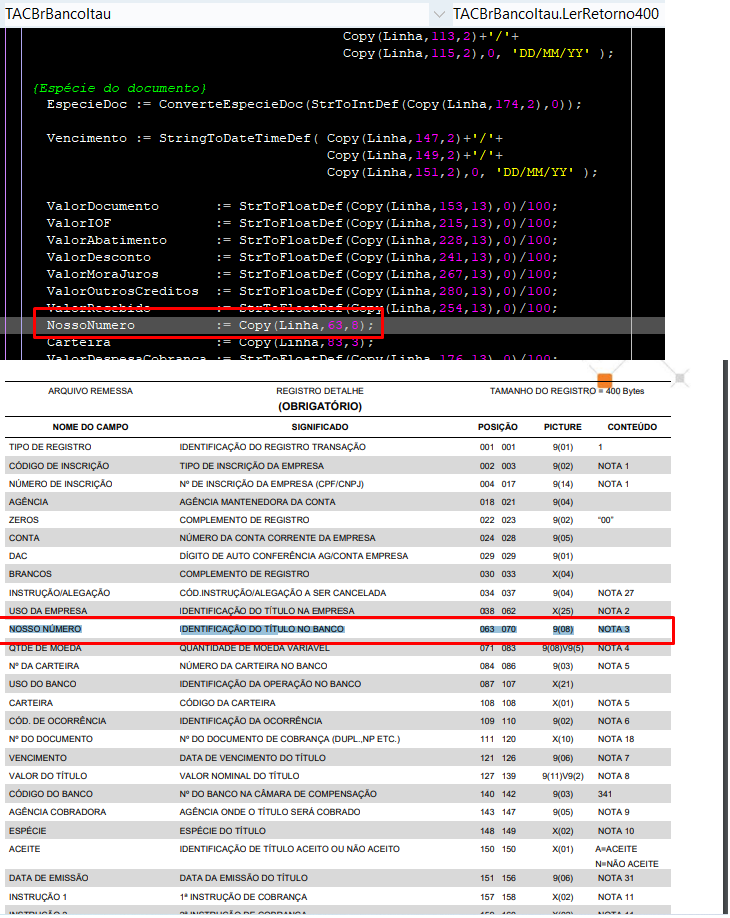Click the BRANCOS field name
The image size is (730, 918).
point(30,574)
